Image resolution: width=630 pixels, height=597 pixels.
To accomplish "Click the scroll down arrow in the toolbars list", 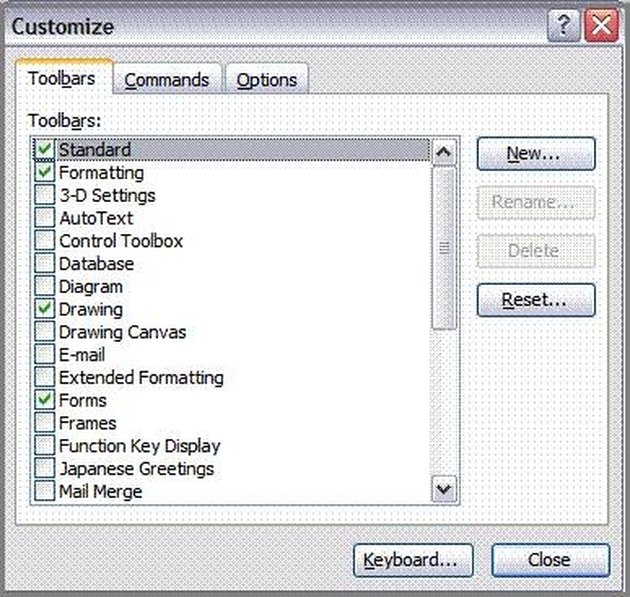I will point(444,489).
